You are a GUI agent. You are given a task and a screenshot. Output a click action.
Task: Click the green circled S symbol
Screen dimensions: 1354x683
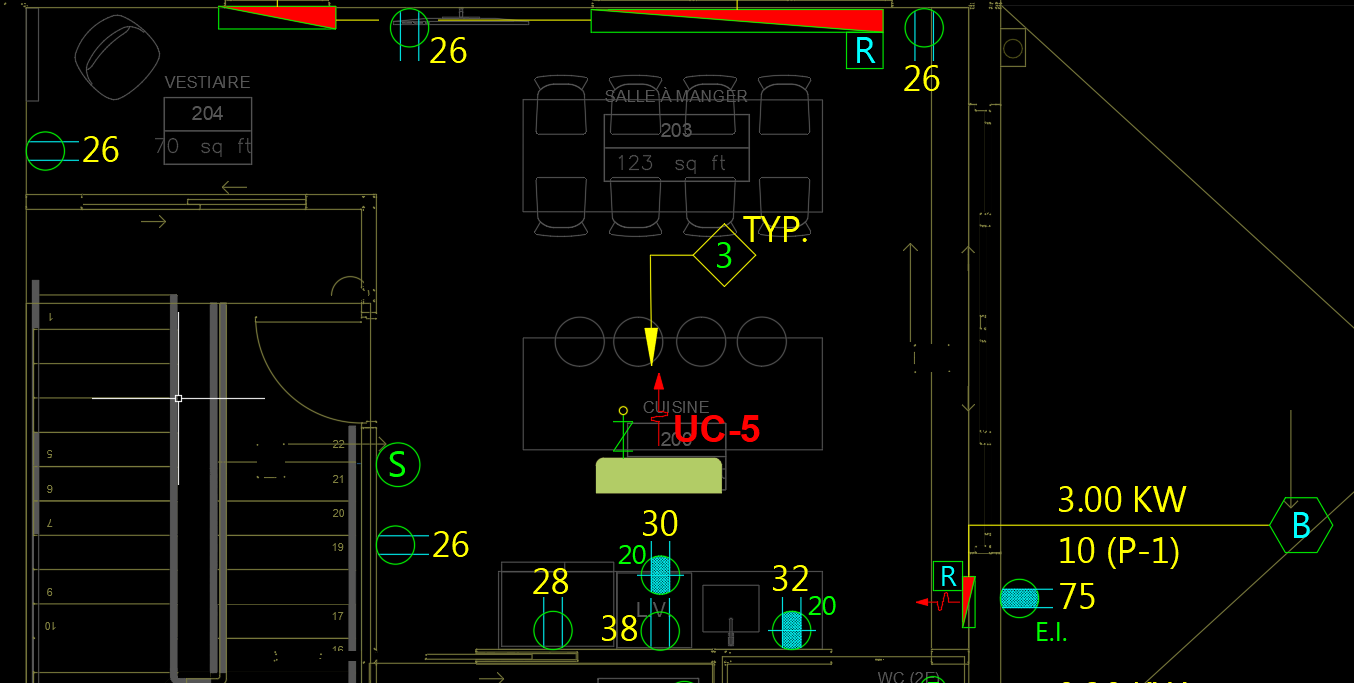(x=398, y=465)
